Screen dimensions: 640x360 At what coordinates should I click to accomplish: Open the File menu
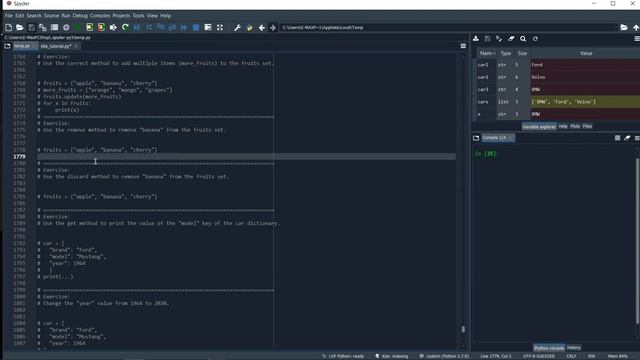(x=9, y=16)
